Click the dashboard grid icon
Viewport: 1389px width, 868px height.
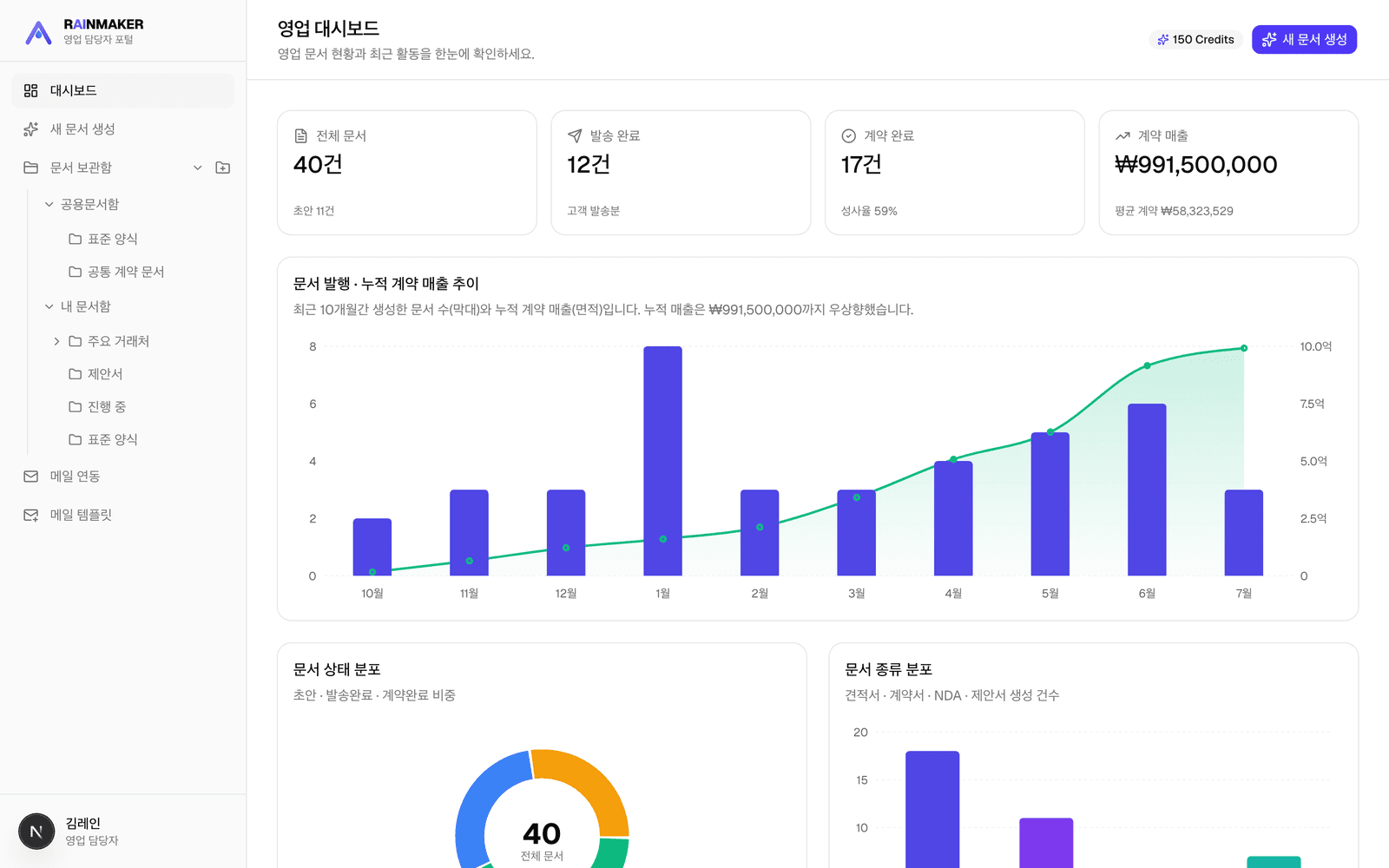(31, 90)
